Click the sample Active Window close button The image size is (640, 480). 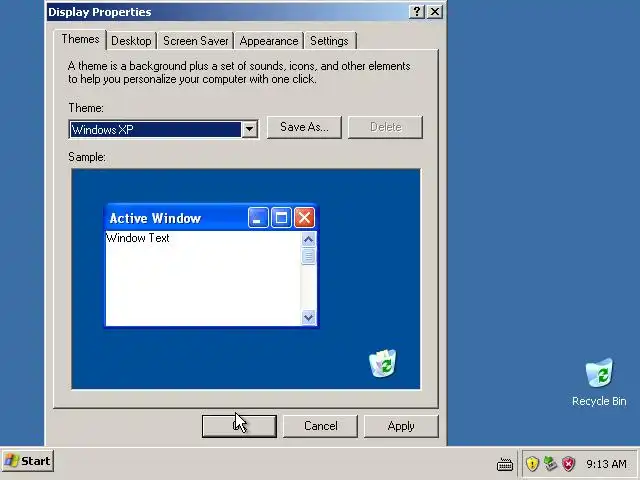coord(304,218)
